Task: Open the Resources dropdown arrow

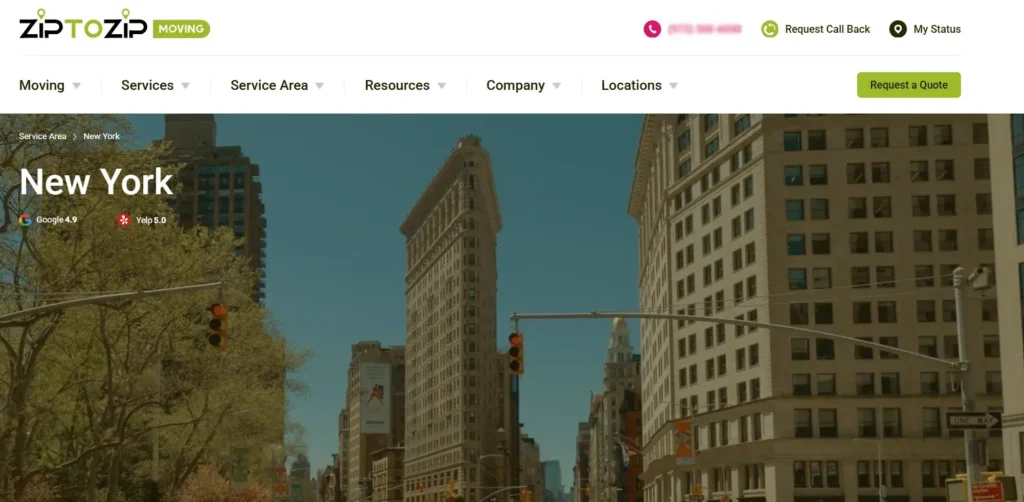Action: 442,86
